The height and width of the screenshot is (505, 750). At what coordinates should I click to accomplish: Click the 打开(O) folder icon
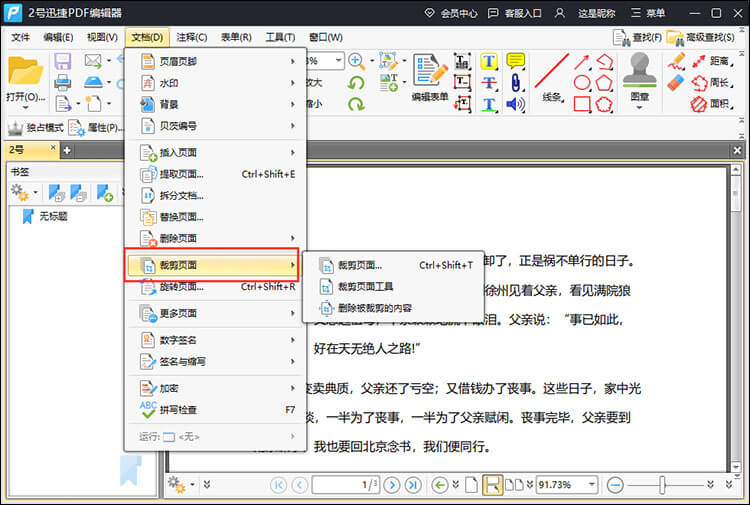(x=25, y=71)
